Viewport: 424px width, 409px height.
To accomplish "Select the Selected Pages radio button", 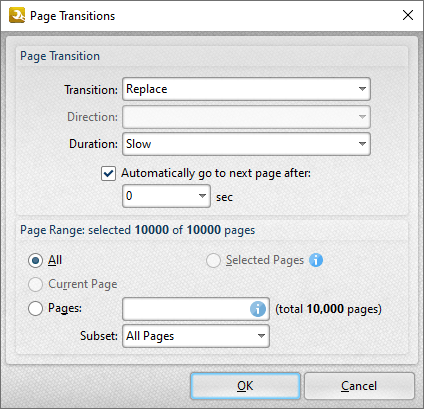I will [213, 260].
